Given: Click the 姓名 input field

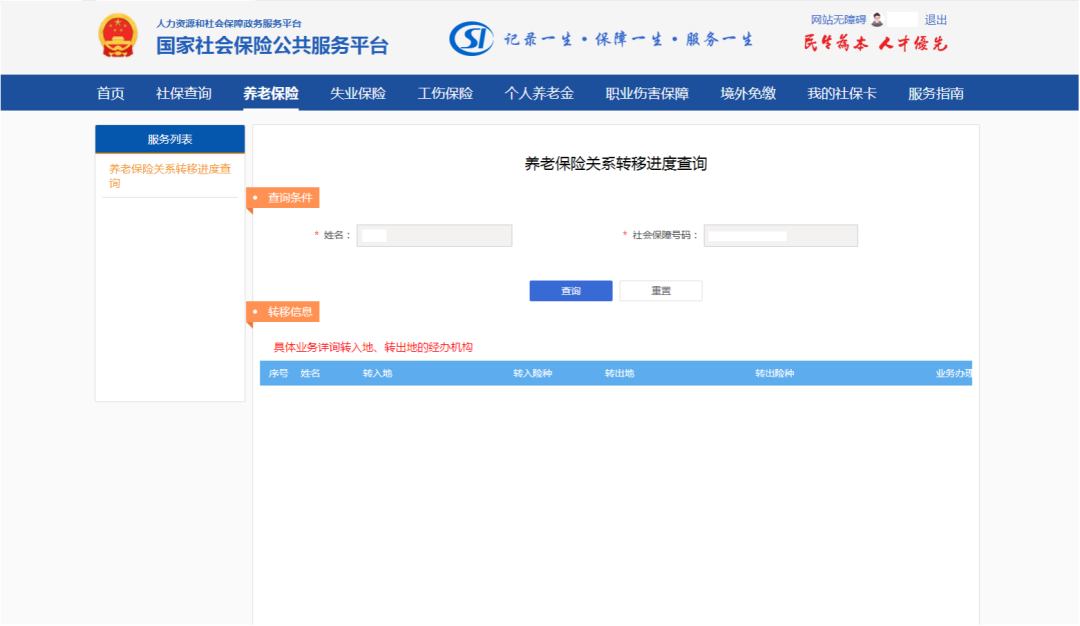Looking at the screenshot, I should (434, 235).
